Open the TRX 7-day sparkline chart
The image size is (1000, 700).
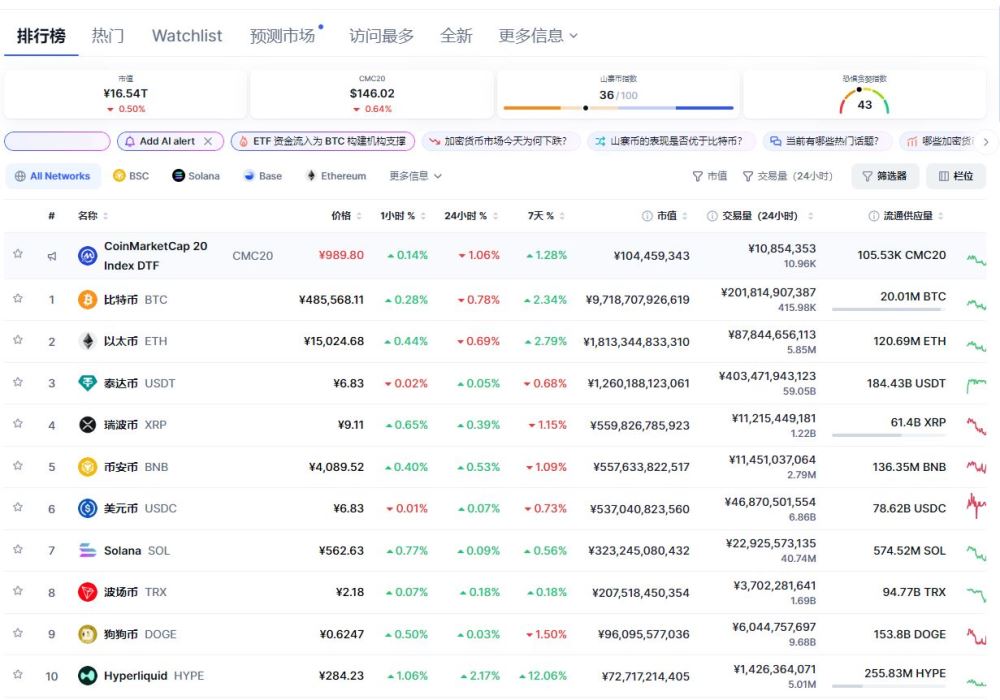tap(976, 594)
